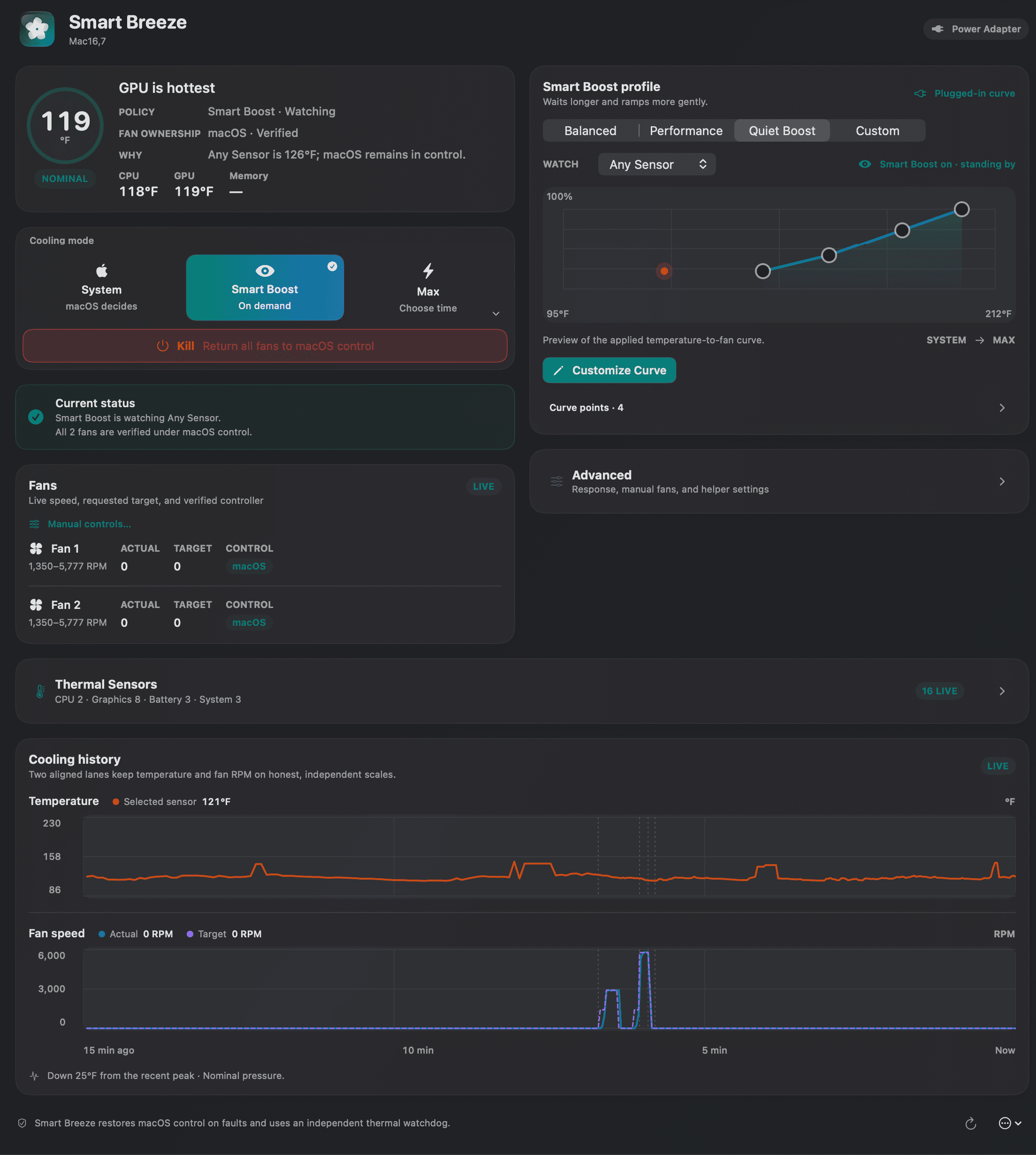This screenshot has height=1155, width=1036.
Task: Toggle Smart Boost on standing by indicator
Action: click(x=937, y=164)
